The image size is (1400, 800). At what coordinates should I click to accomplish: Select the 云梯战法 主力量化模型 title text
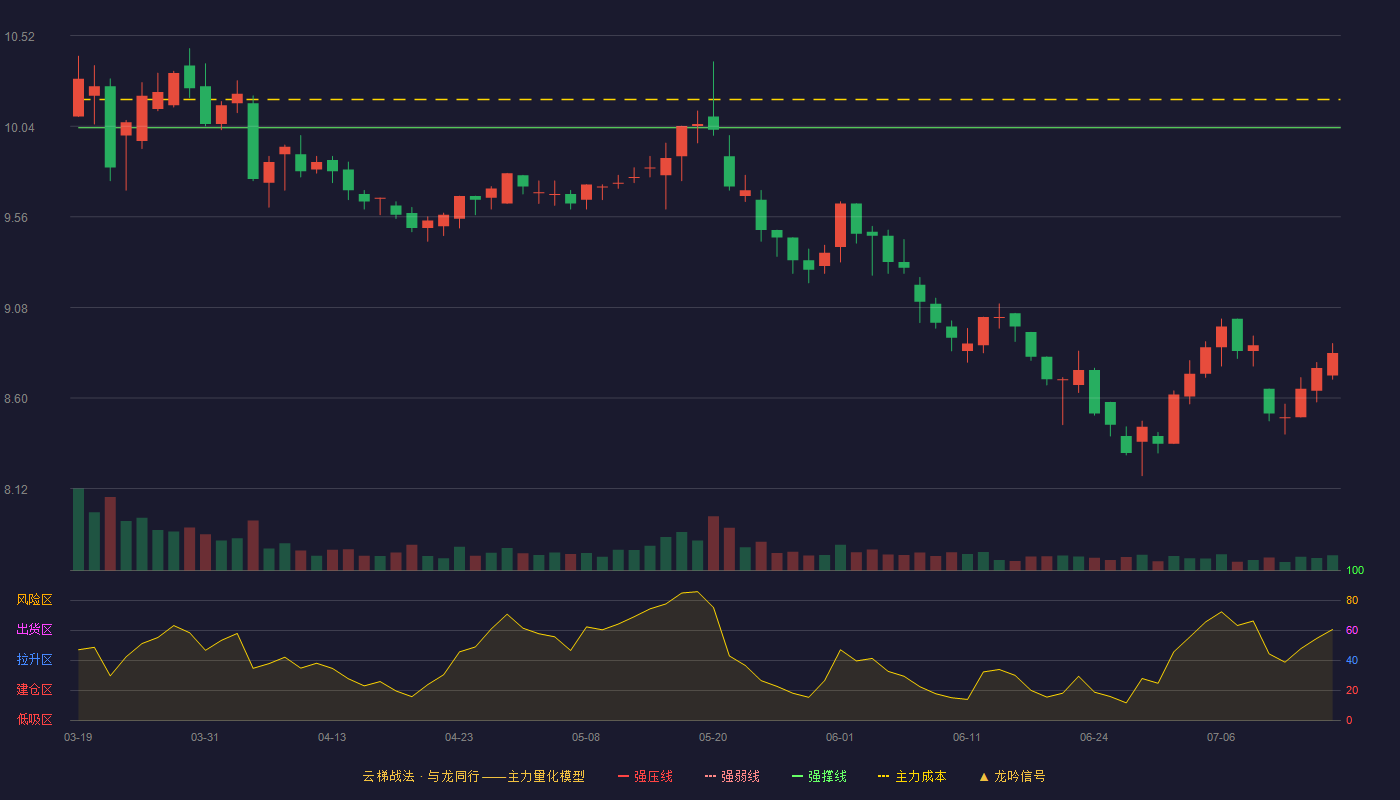pyautogui.click(x=473, y=776)
